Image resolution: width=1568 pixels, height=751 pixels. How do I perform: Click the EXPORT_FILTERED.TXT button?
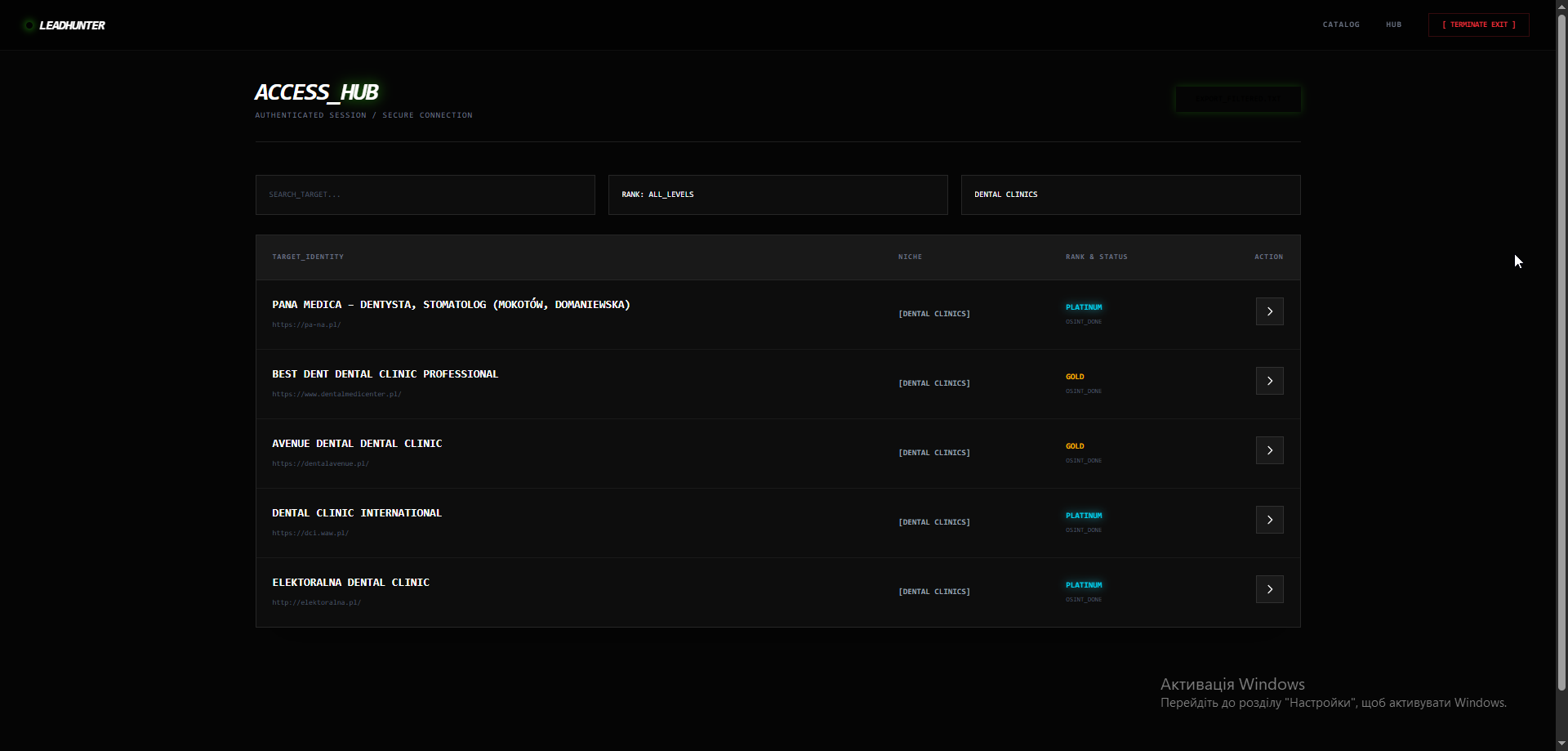[x=1238, y=99]
